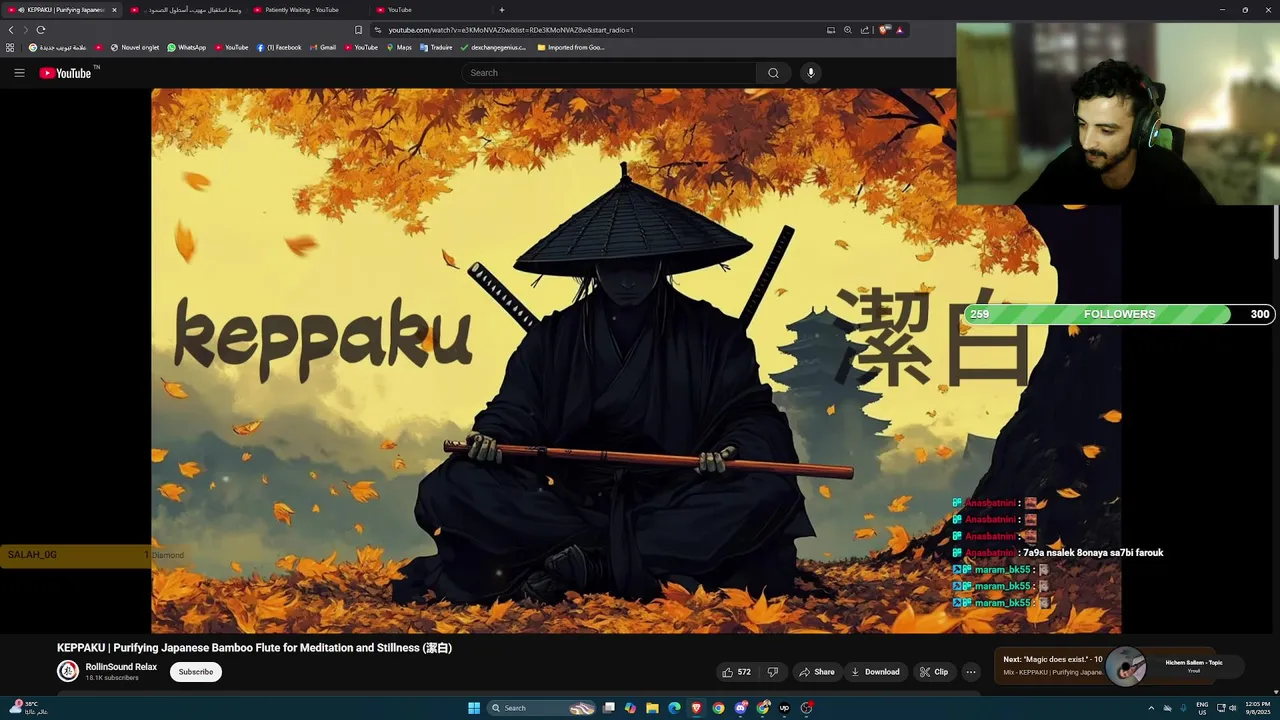
Task: Show hidden system tray icons chevron
Action: point(1151,708)
